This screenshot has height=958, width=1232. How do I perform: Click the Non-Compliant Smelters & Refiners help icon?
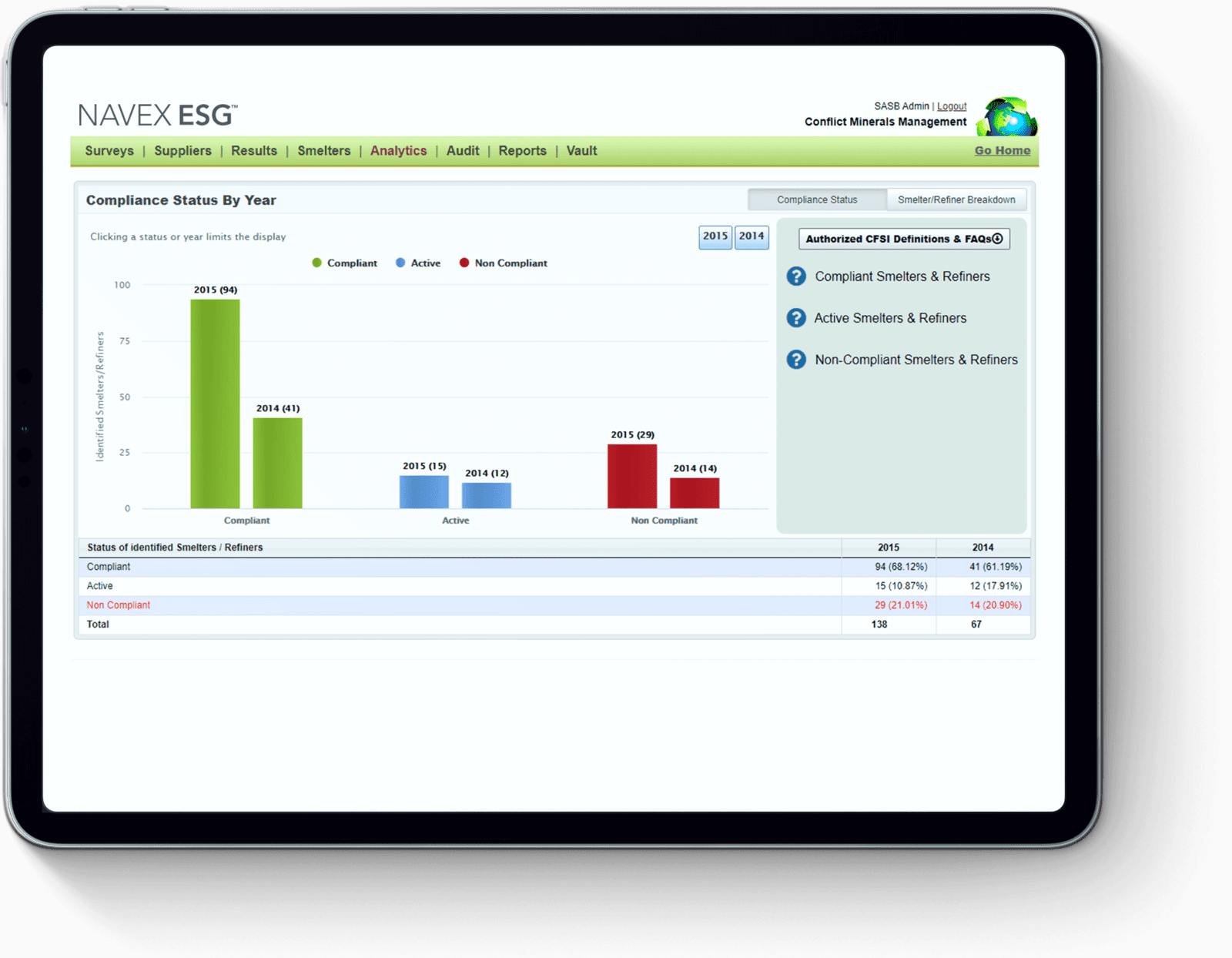coord(795,360)
